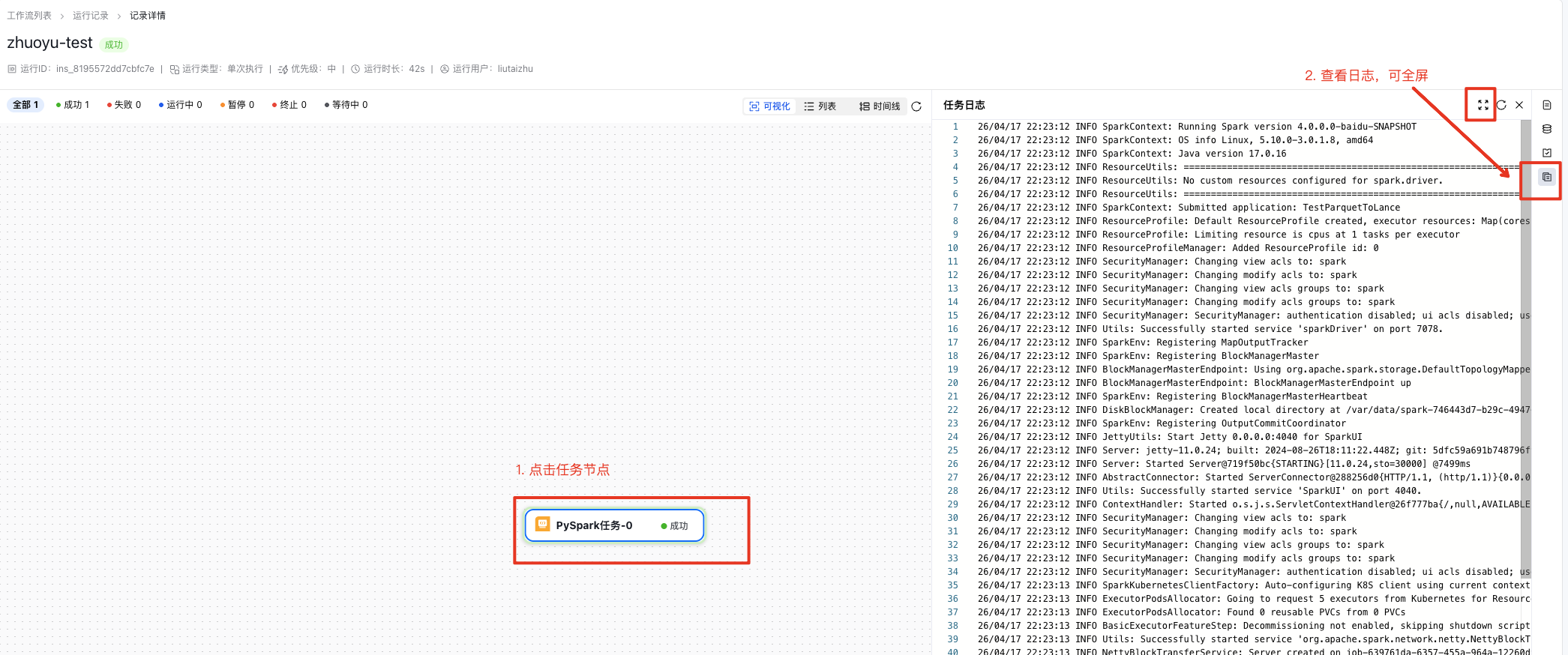Click the 任务日志 panel title
1568x655 pixels.
click(964, 105)
